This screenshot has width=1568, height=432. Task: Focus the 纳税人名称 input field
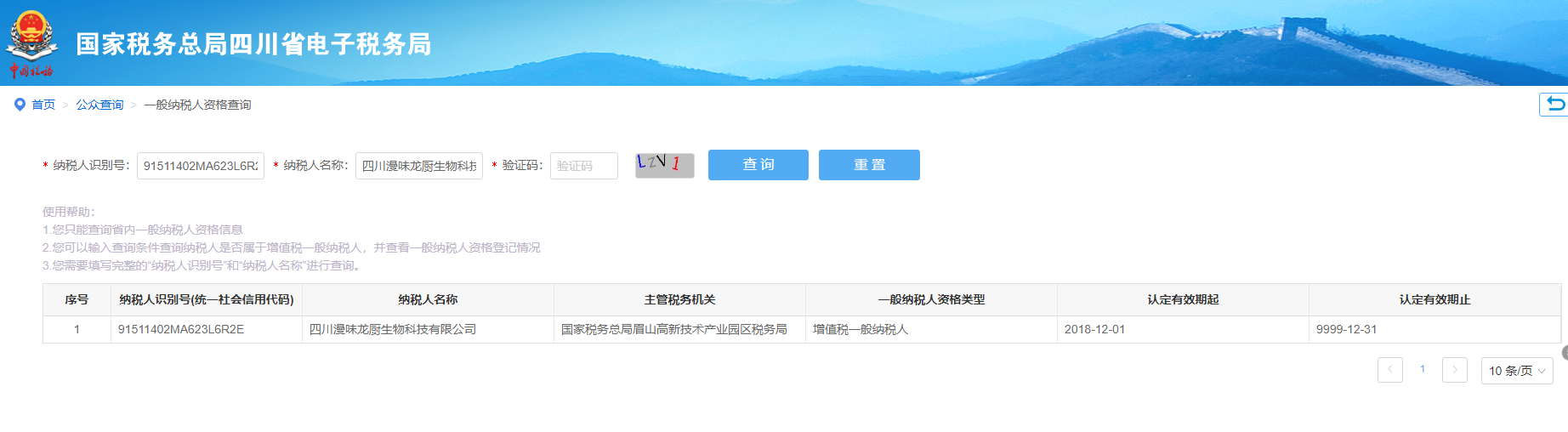coord(418,166)
